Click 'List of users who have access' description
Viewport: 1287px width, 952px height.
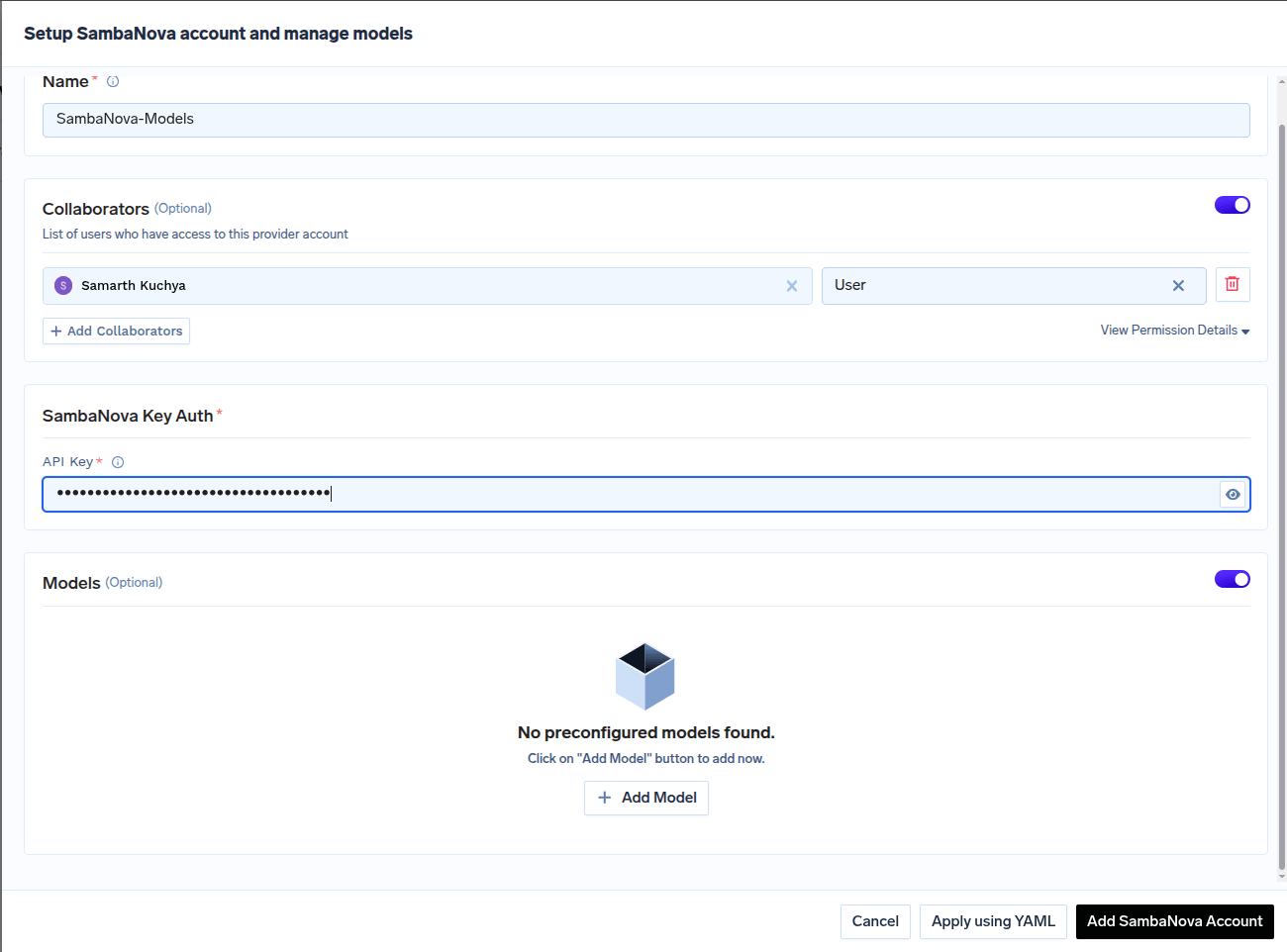pyautogui.click(x=195, y=235)
